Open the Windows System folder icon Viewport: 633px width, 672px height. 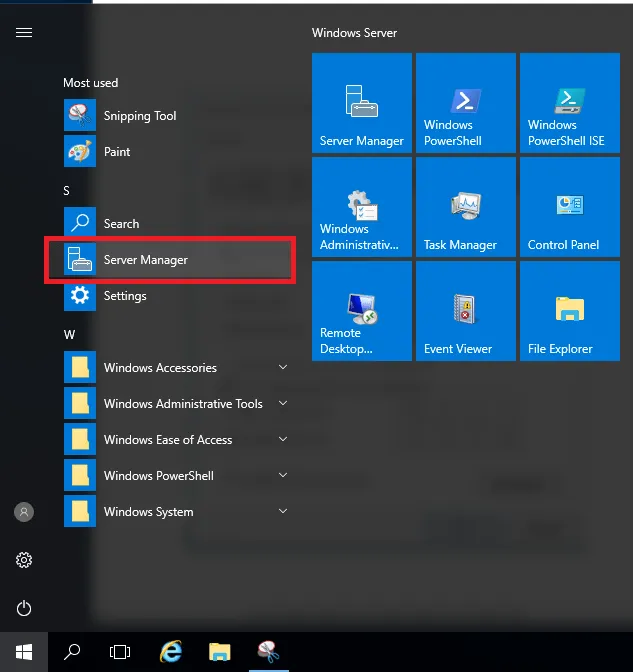[80, 511]
